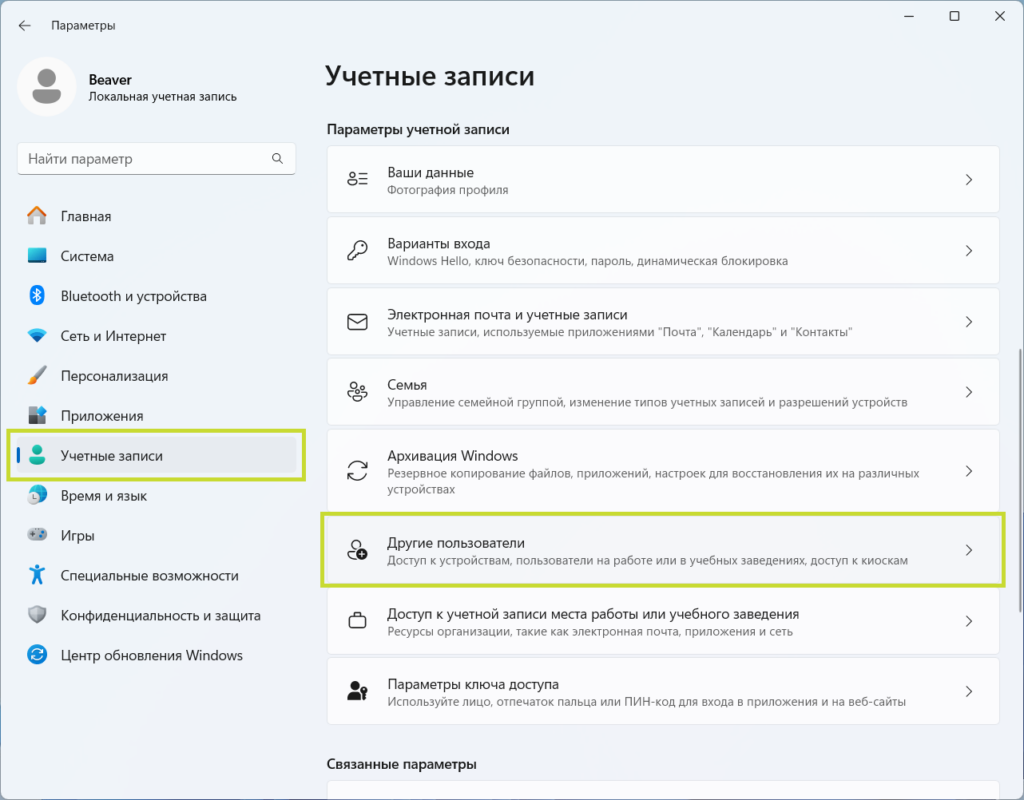Open the Семья settings card

pyautogui.click(x=663, y=392)
